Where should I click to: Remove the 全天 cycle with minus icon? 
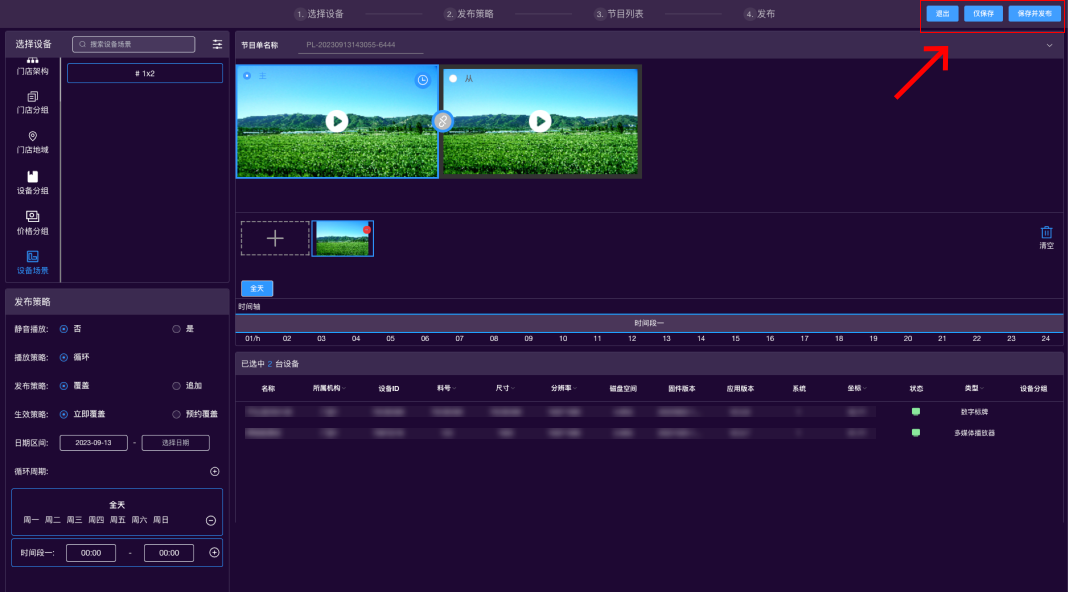click(x=211, y=520)
